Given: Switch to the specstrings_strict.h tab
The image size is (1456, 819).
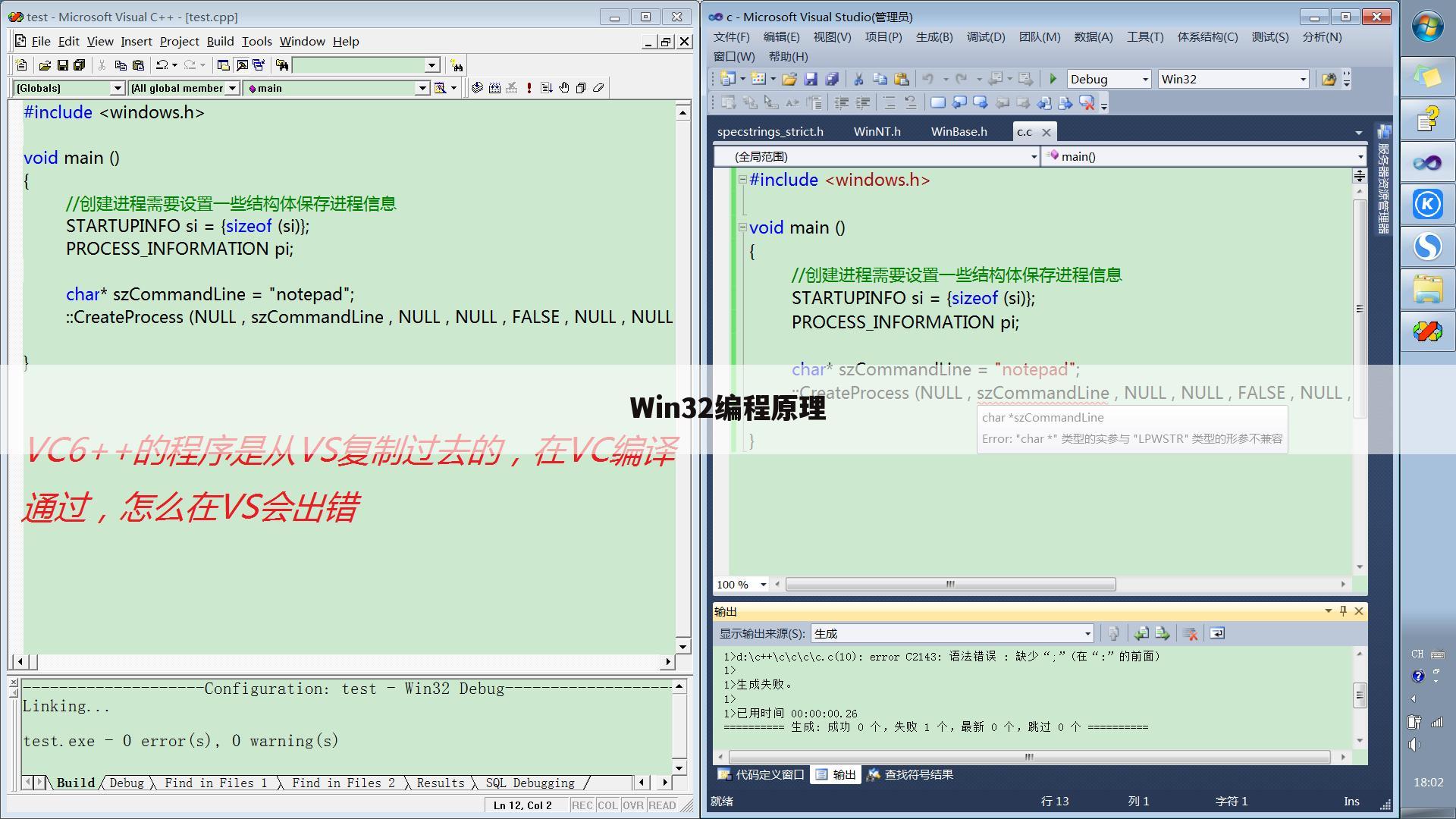Looking at the screenshot, I should click(x=770, y=132).
